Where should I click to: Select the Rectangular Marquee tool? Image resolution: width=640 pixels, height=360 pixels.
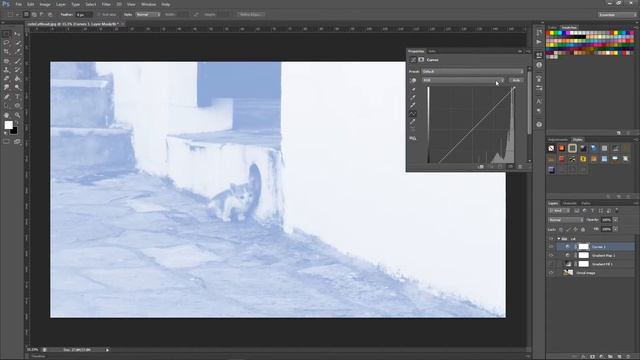pyautogui.click(x=7, y=34)
